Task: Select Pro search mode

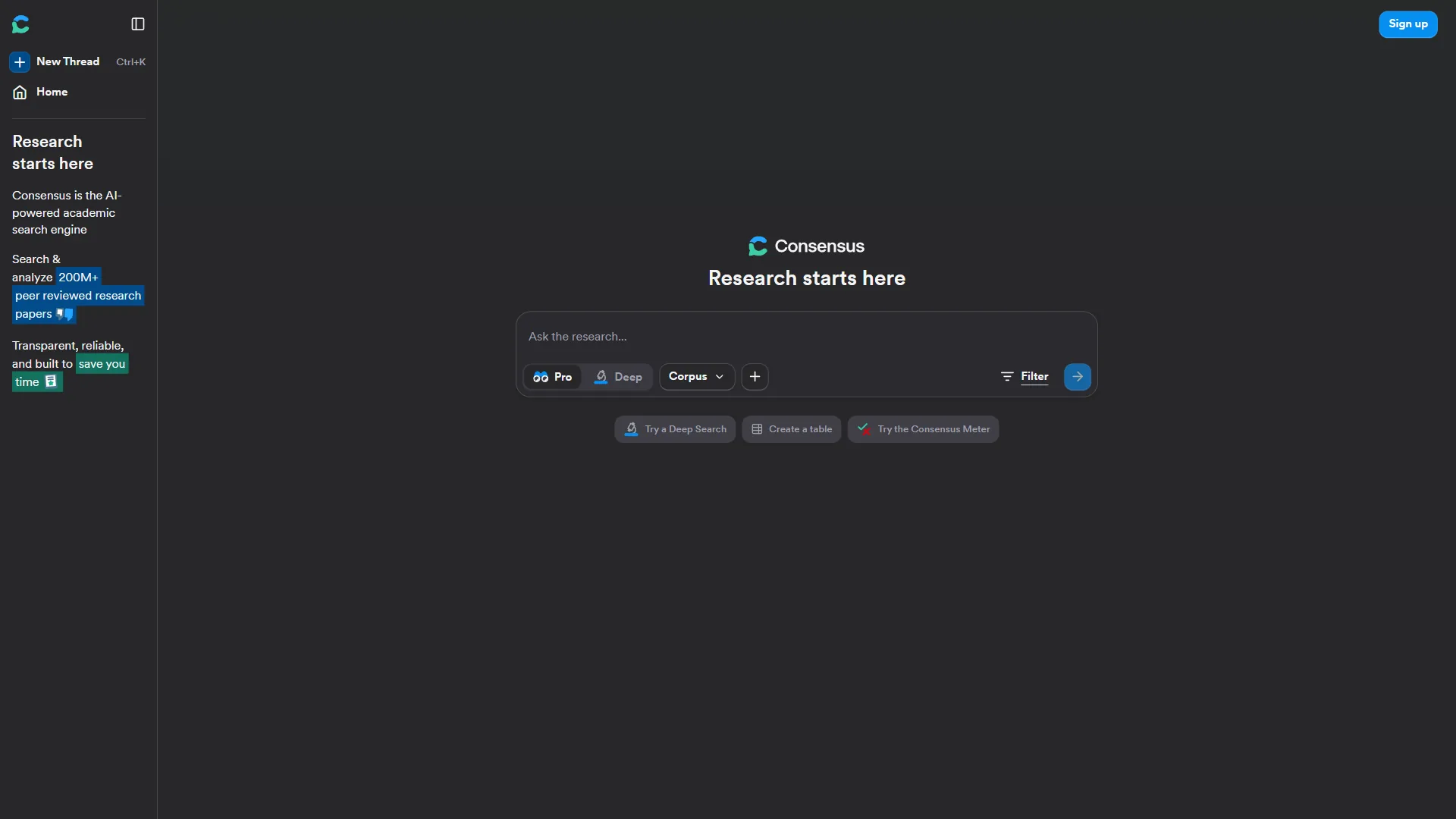Action: [x=553, y=377]
